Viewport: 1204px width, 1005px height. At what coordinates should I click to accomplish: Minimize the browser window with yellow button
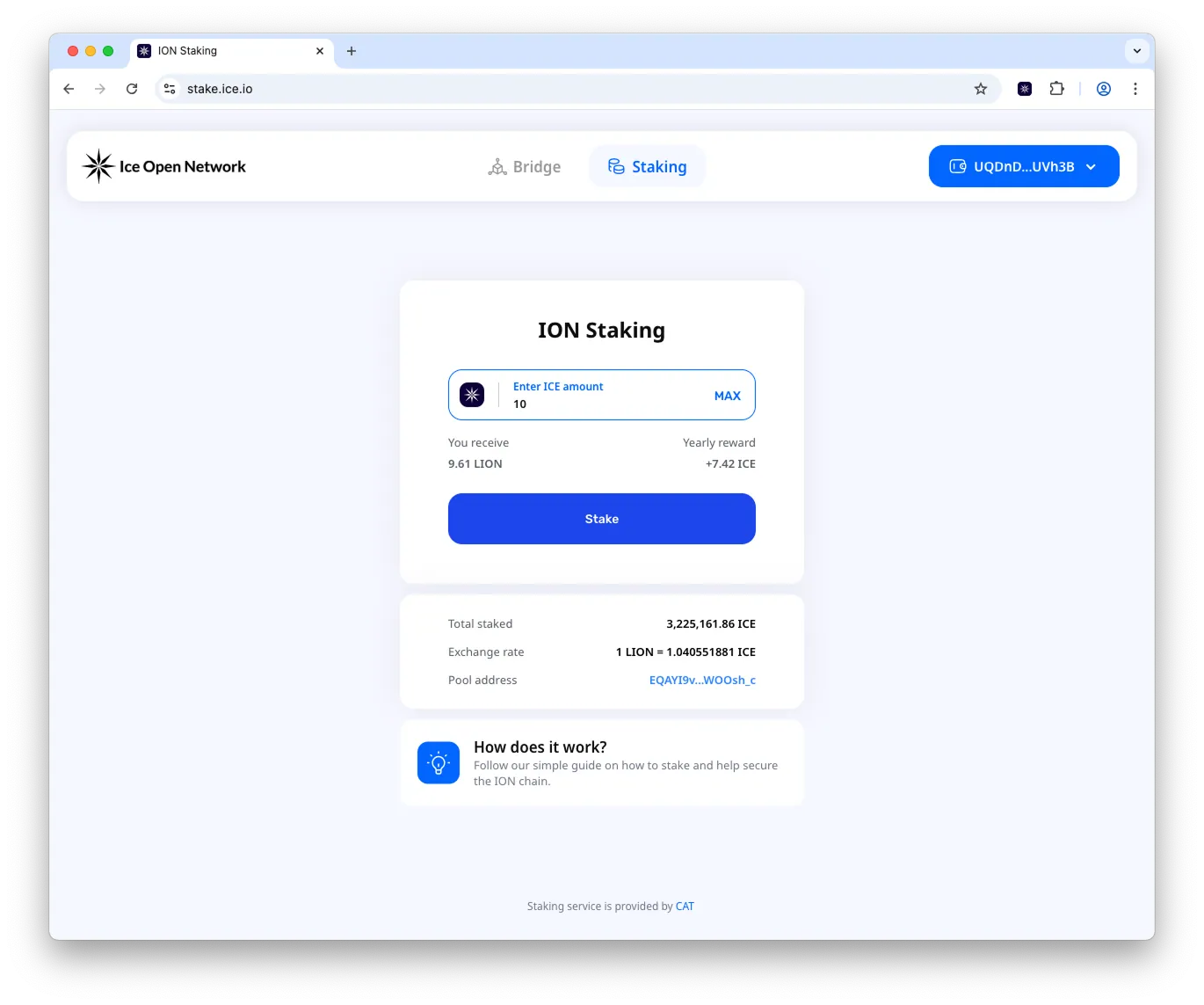[x=91, y=51]
